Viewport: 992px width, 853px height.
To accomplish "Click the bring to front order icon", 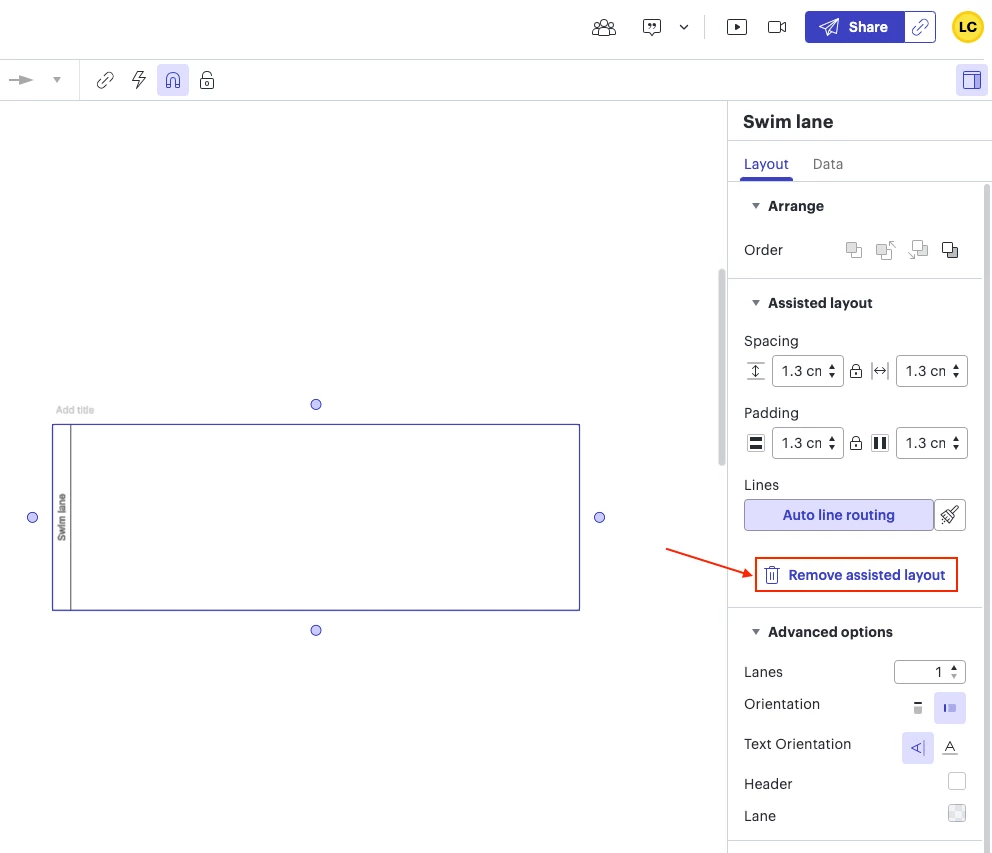I will (x=853, y=250).
